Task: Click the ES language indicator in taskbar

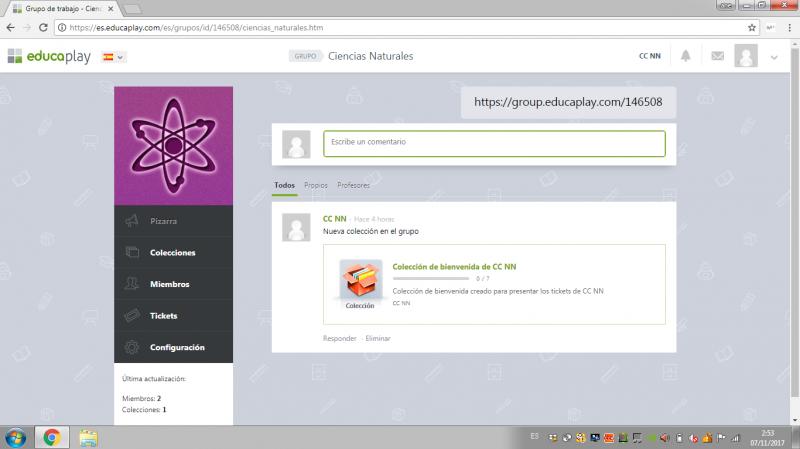Action: pos(534,436)
